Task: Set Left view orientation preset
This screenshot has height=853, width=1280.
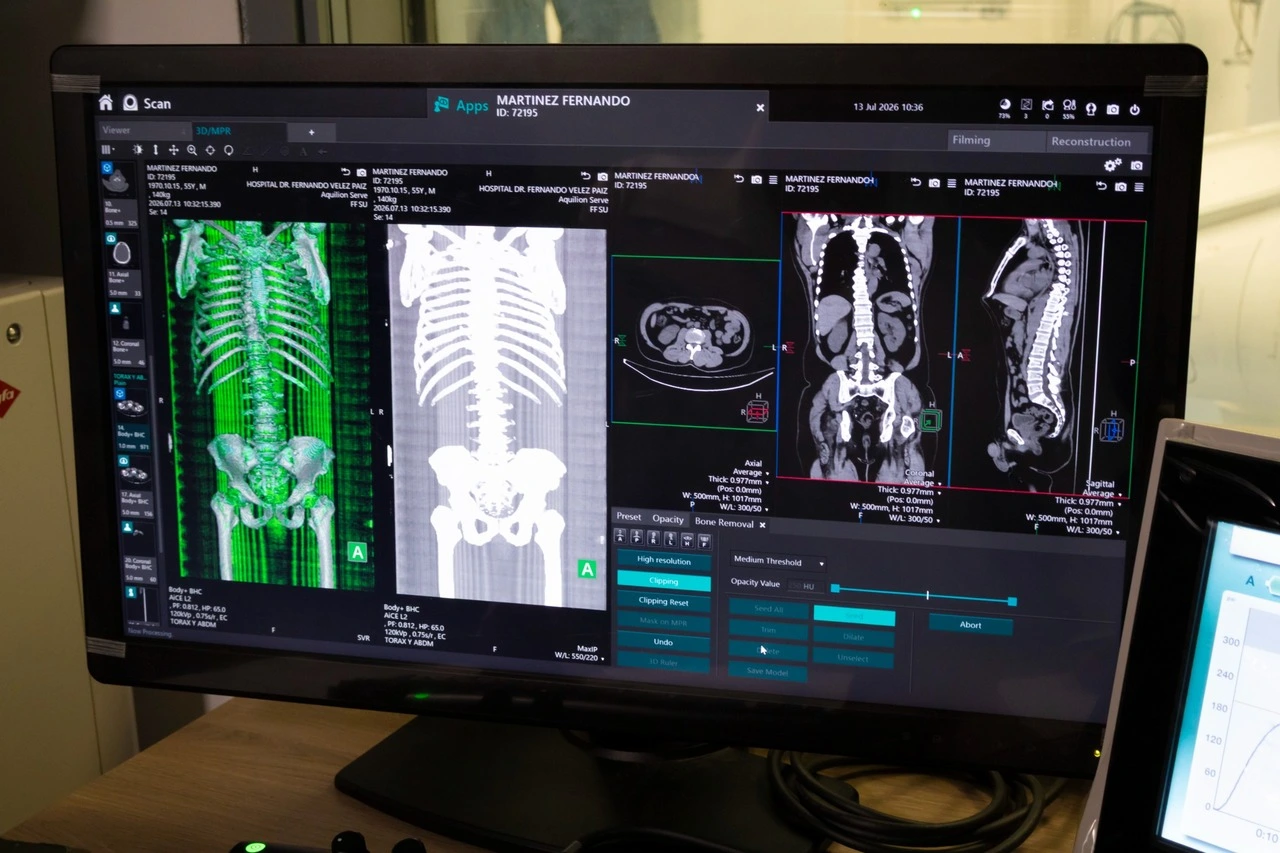Action: click(x=671, y=540)
